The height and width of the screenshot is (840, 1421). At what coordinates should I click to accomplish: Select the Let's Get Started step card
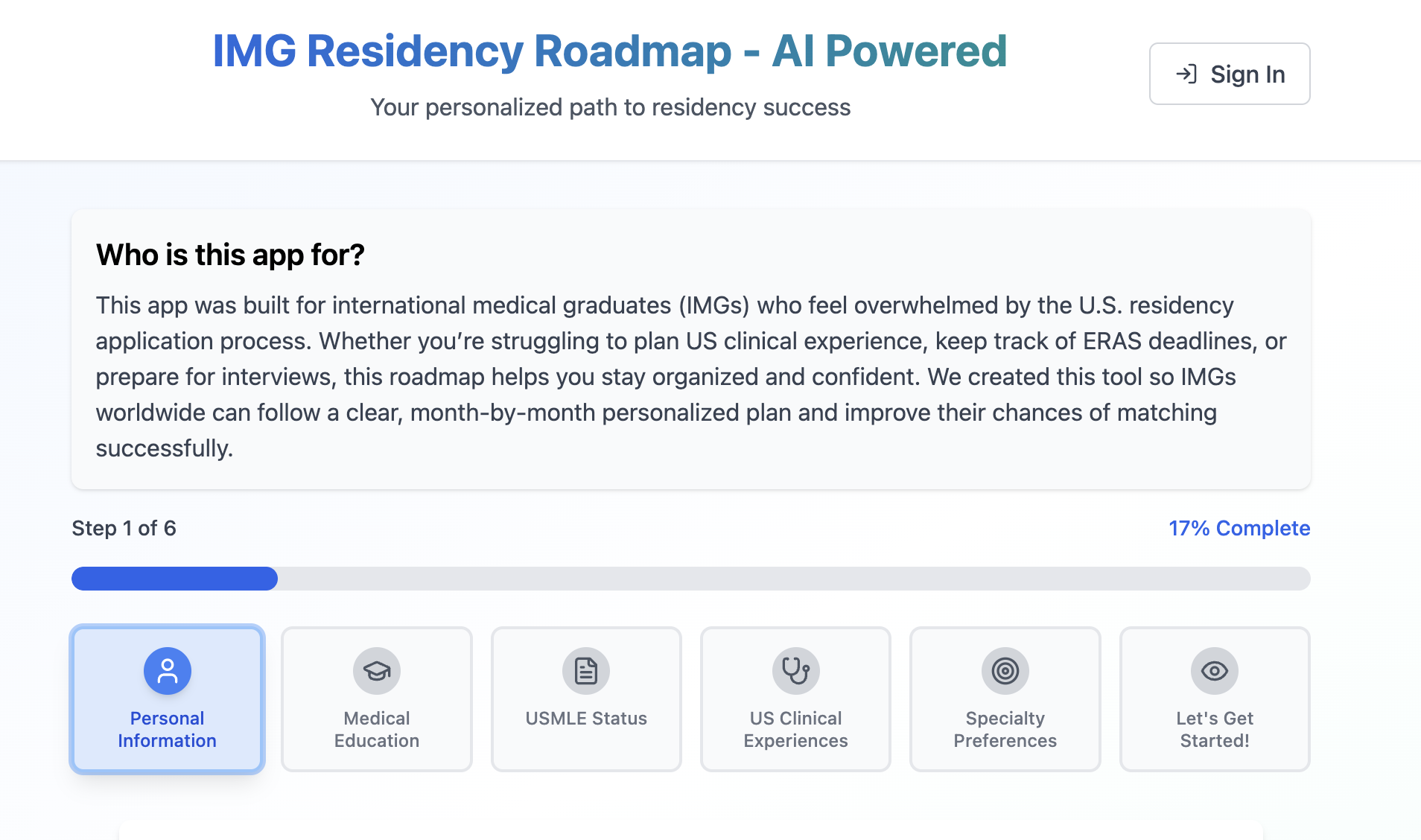click(x=1215, y=699)
